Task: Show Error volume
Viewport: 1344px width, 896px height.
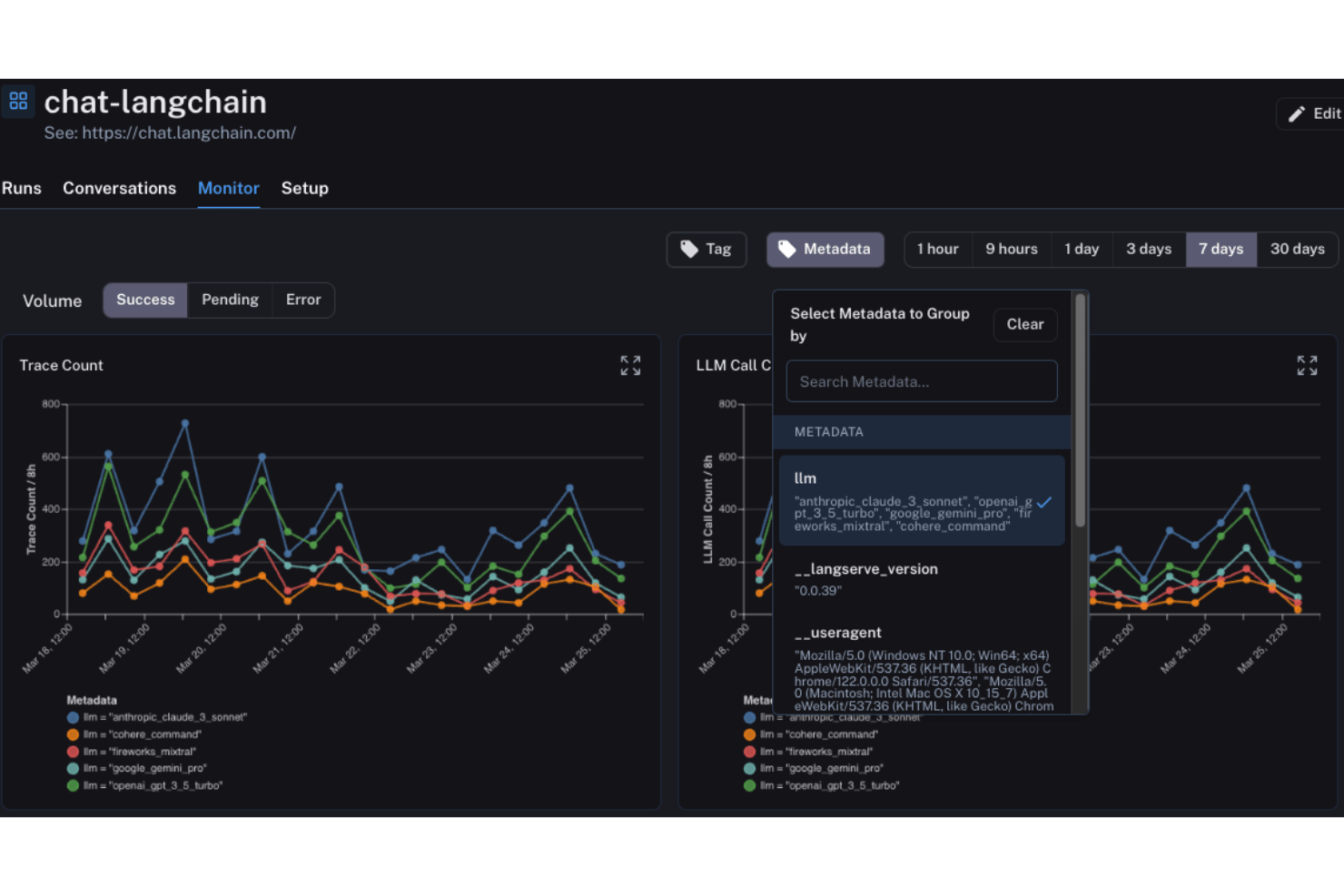Action: (x=303, y=300)
